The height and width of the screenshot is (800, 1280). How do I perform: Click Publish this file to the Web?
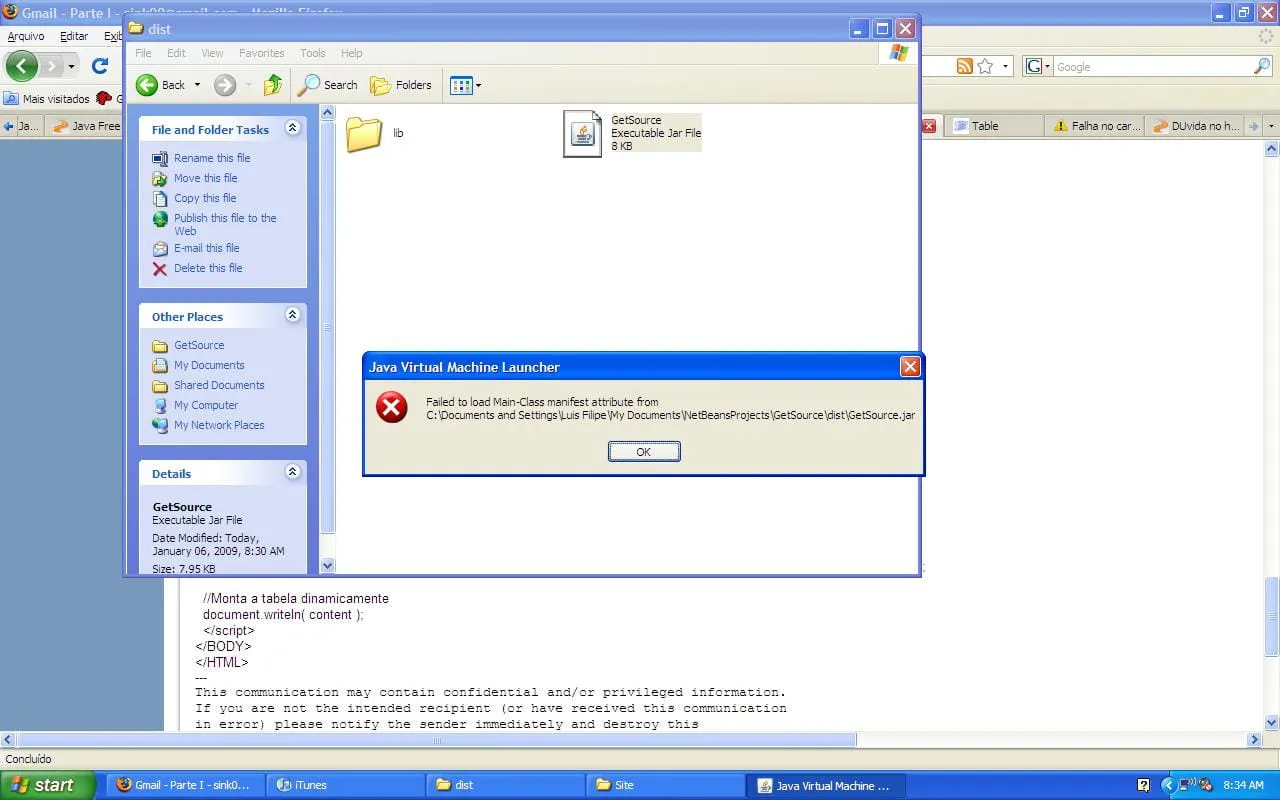point(225,224)
